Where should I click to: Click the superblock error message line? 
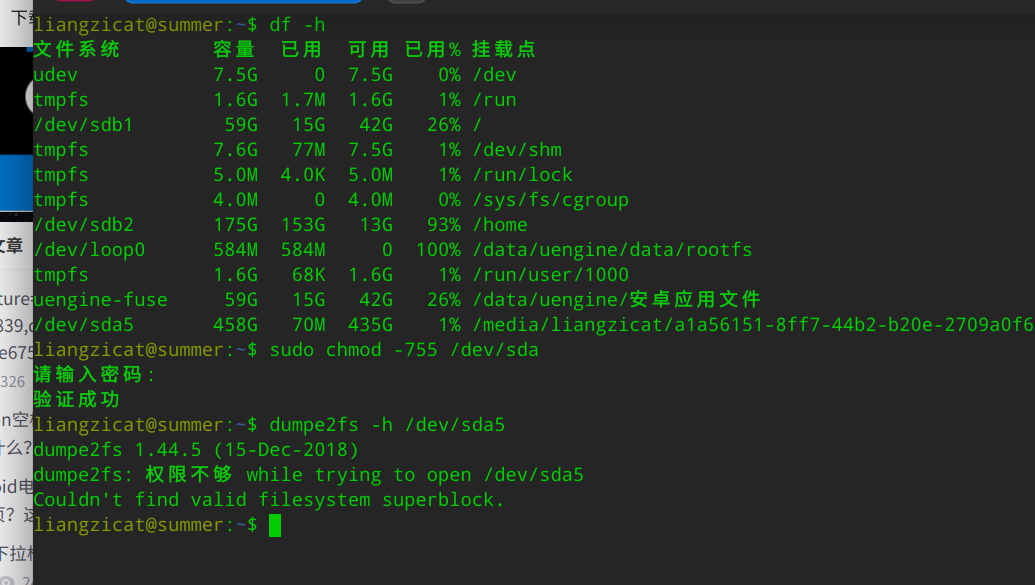pyautogui.click(x=269, y=500)
